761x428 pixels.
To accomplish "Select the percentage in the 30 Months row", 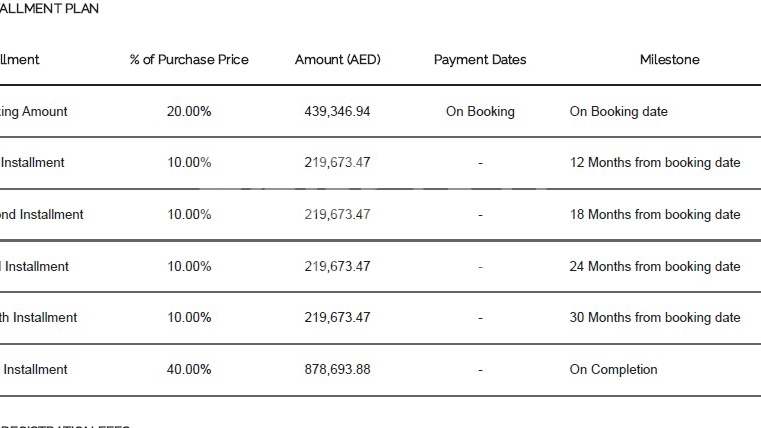I will coord(189,318).
